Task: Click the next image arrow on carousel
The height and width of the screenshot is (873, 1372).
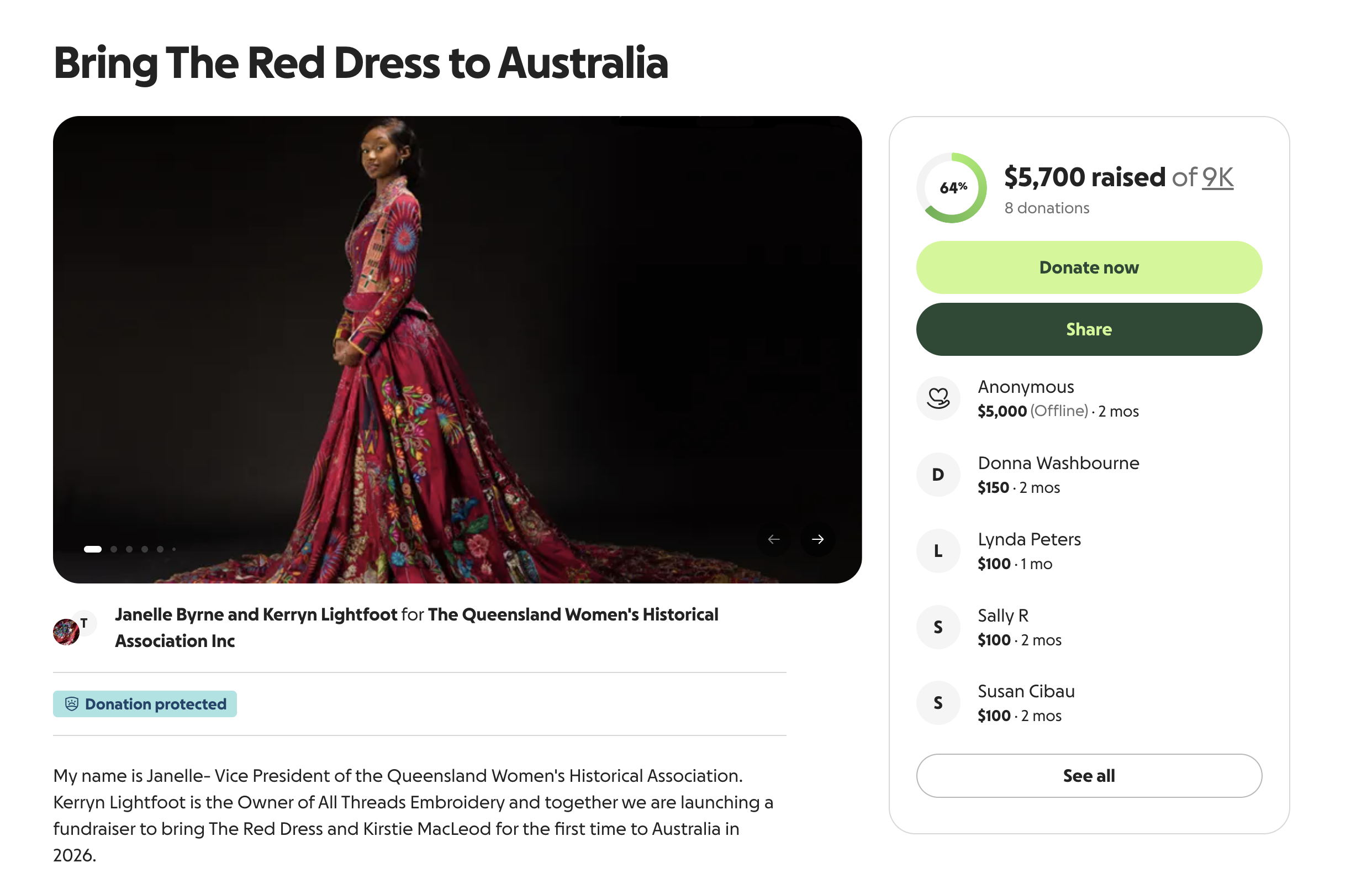Action: [817, 539]
